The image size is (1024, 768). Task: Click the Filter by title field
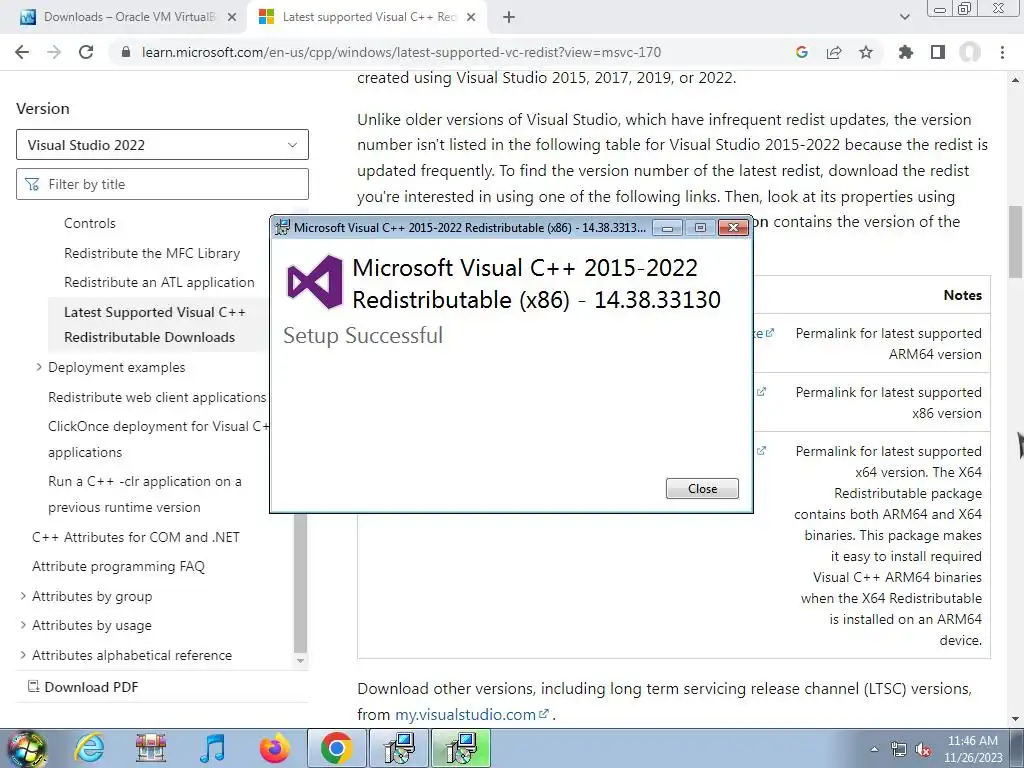click(162, 184)
